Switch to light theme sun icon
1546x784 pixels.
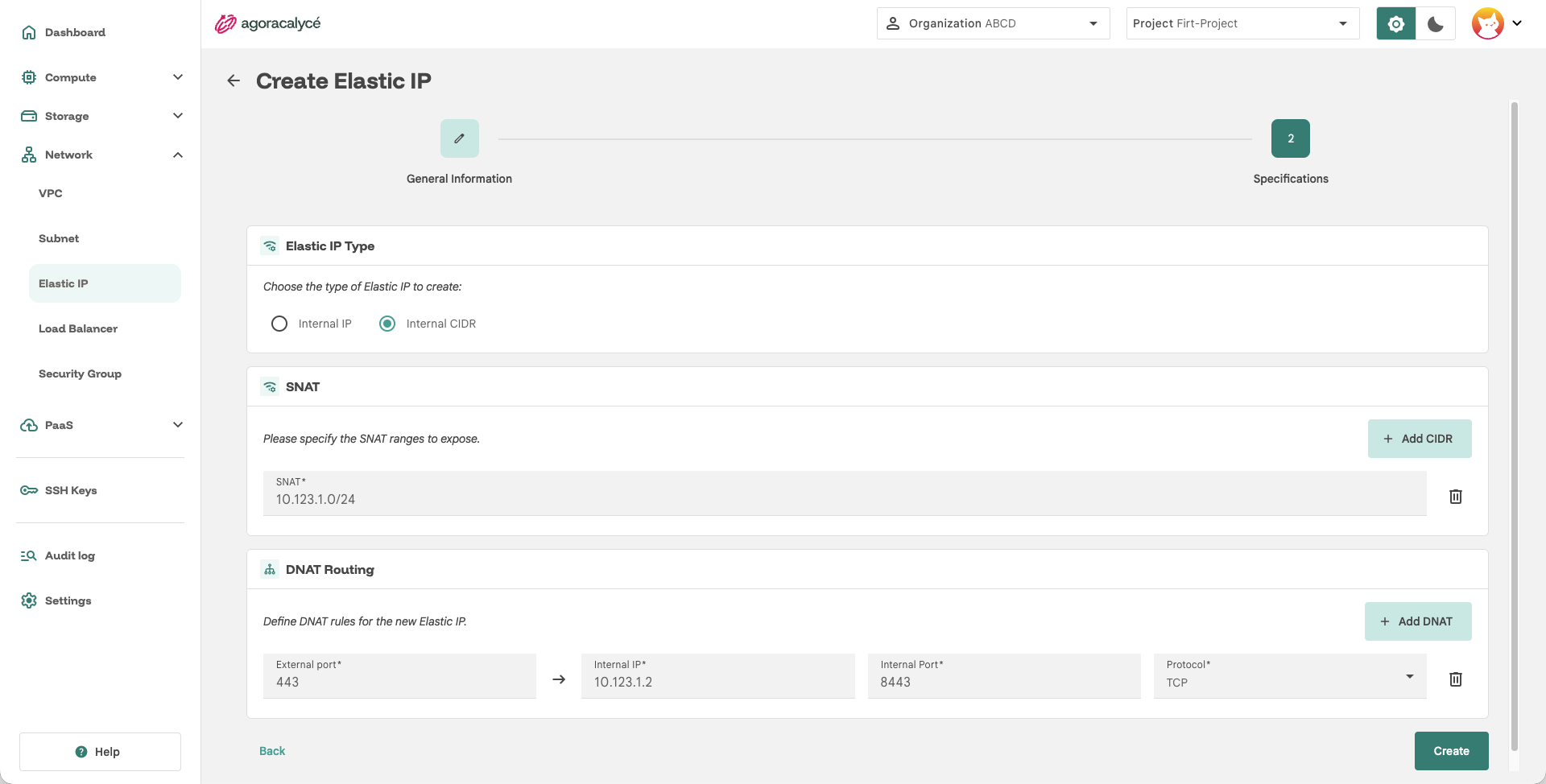pos(1396,23)
